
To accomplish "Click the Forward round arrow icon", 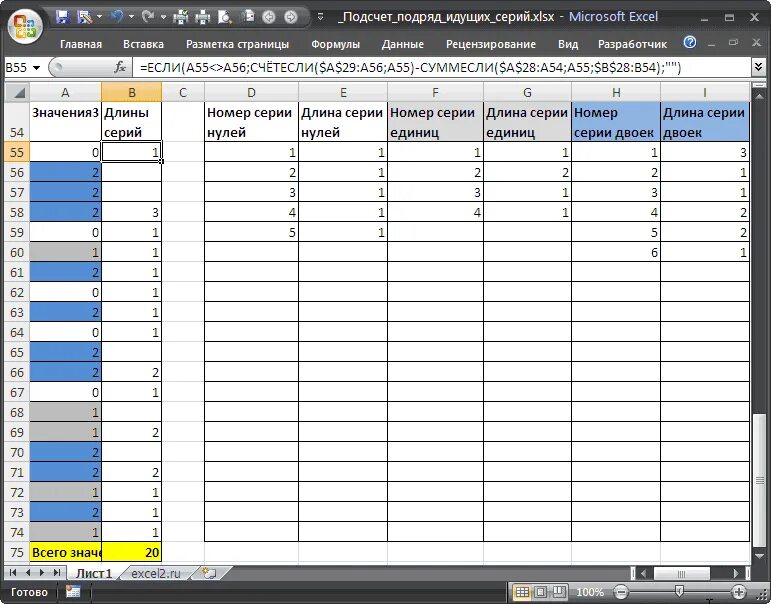I will pyautogui.click(x=291, y=18).
